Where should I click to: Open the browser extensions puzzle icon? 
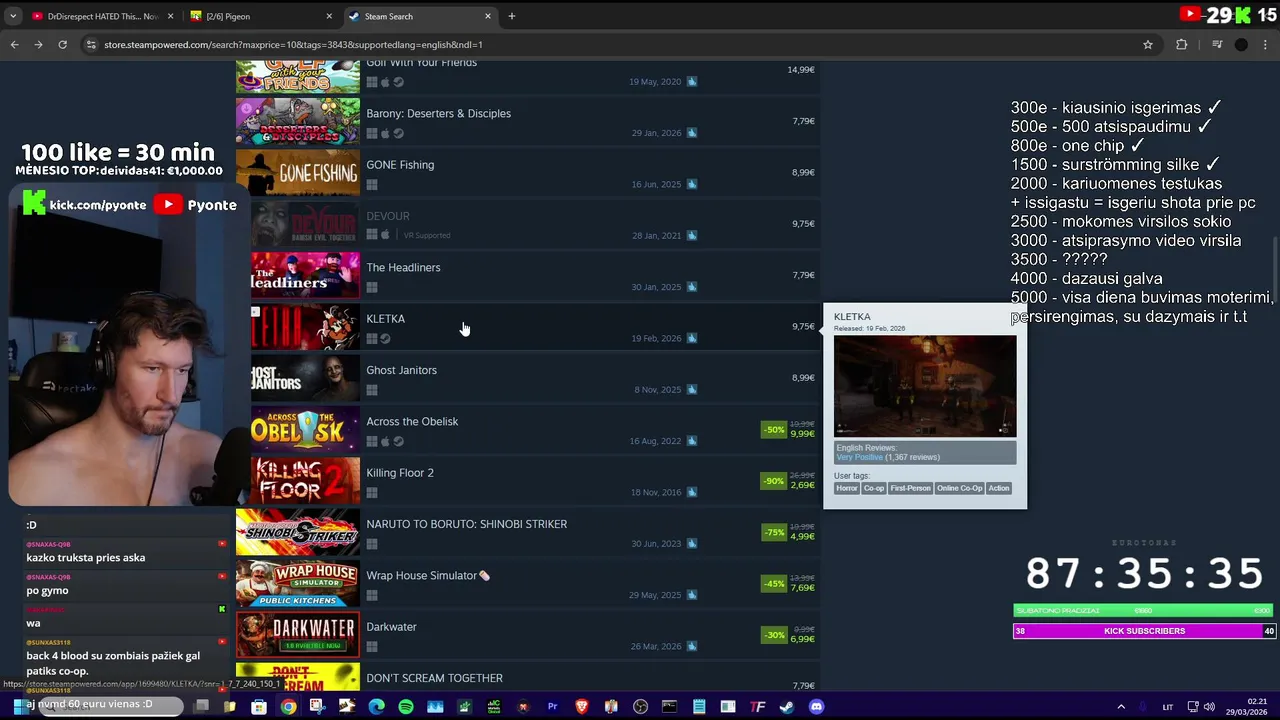(1181, 44)
